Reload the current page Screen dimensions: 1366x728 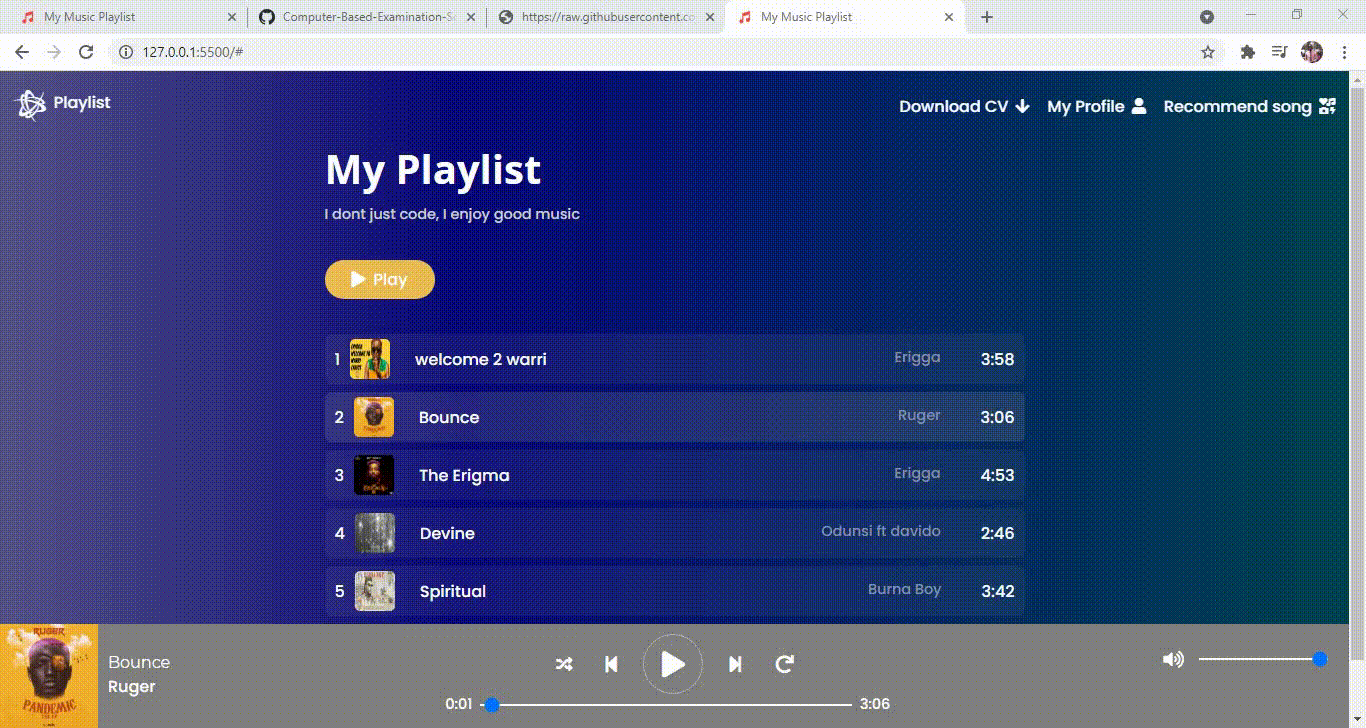click(x=86, y=52)
